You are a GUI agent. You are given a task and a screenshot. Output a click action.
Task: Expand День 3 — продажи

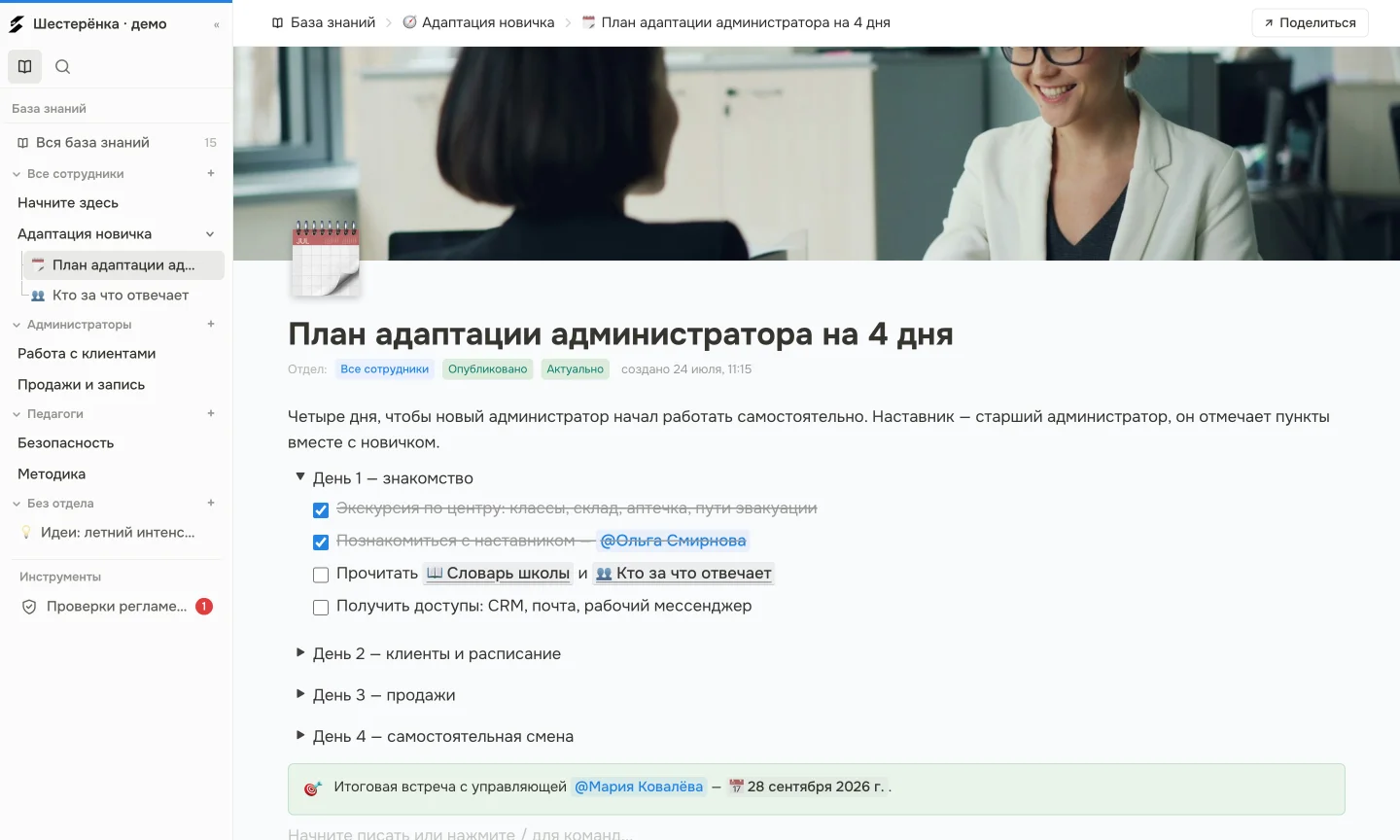coord(300,693)
